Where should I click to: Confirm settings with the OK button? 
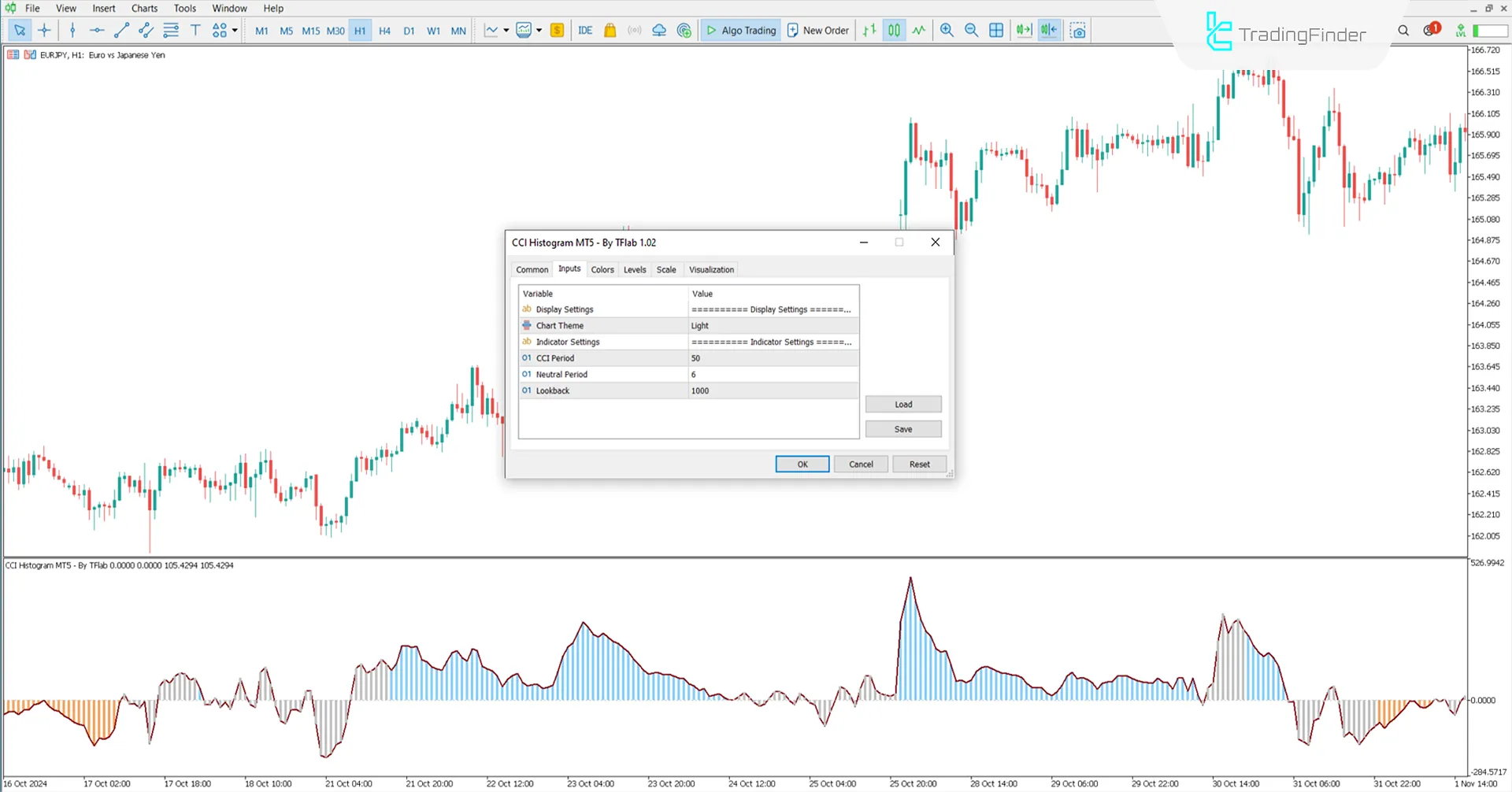[x=802, y=464]
